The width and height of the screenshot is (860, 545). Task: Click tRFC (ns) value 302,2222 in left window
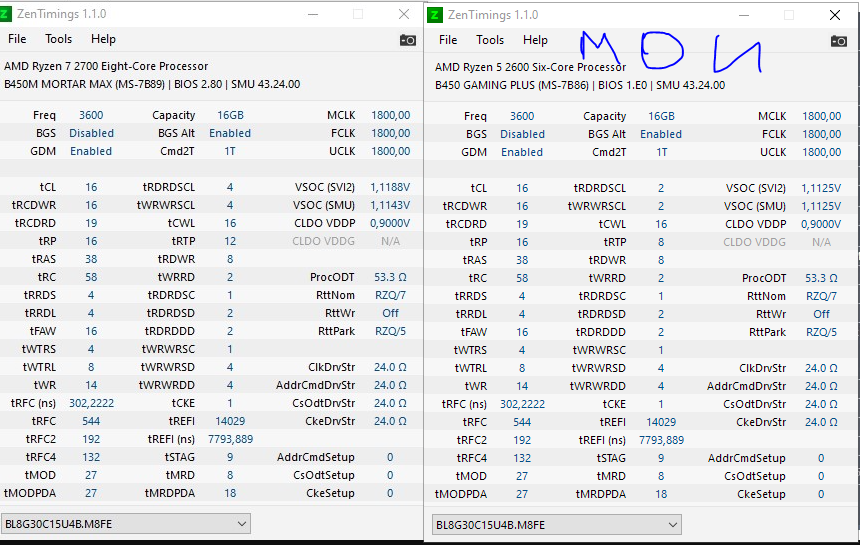click(x=92, y=404)
